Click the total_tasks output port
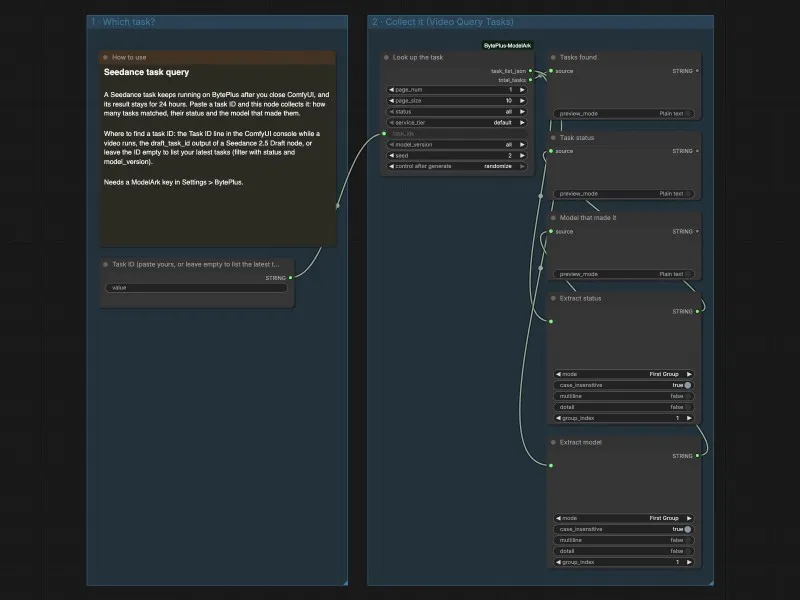The image size is (800, 600). click(531, 80)
